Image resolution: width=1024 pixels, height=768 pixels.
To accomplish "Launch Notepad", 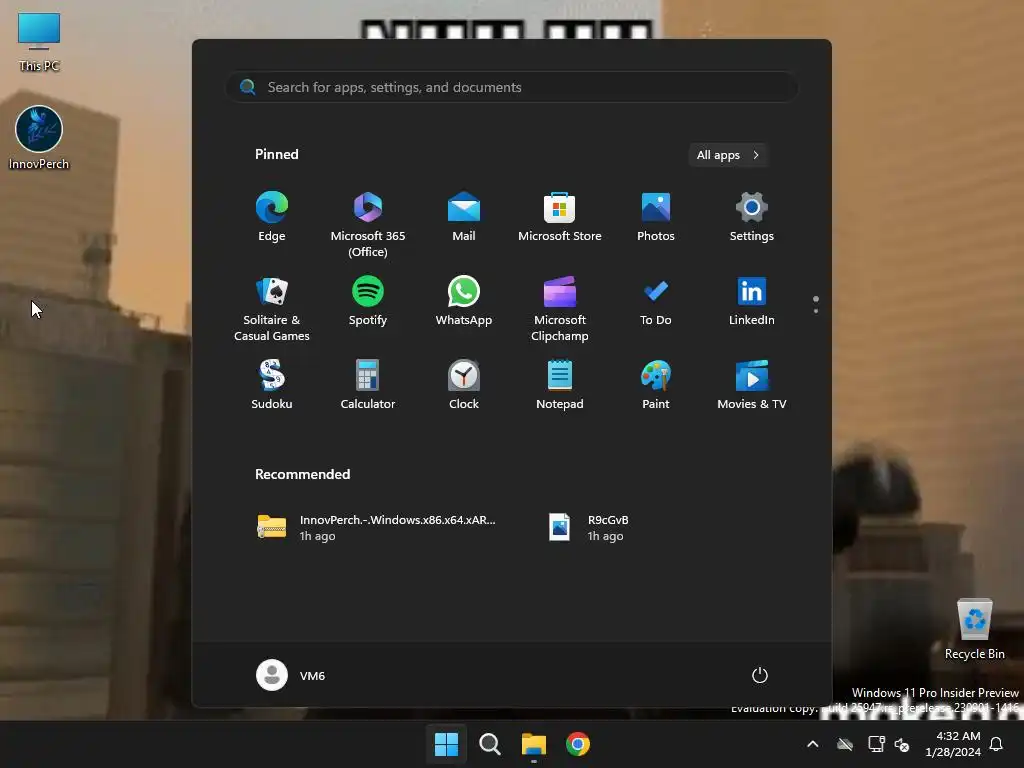I will coord(560,385).
